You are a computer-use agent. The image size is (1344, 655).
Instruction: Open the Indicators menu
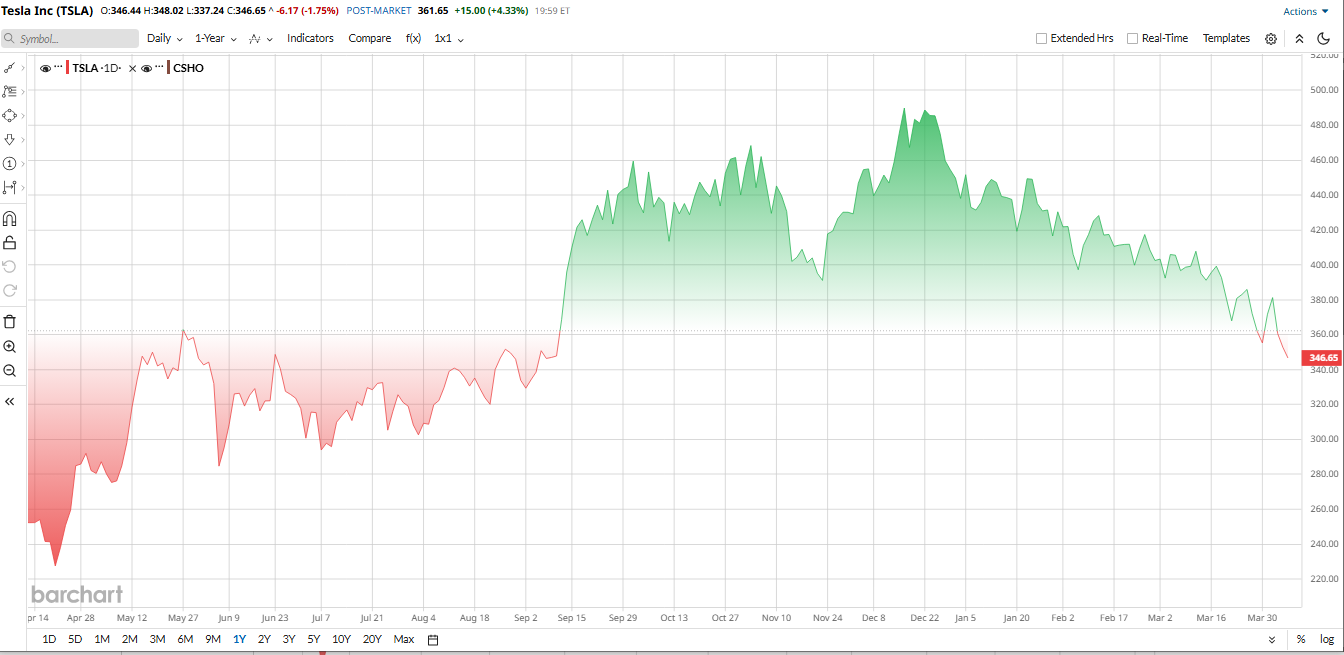(x=310, y=39)
